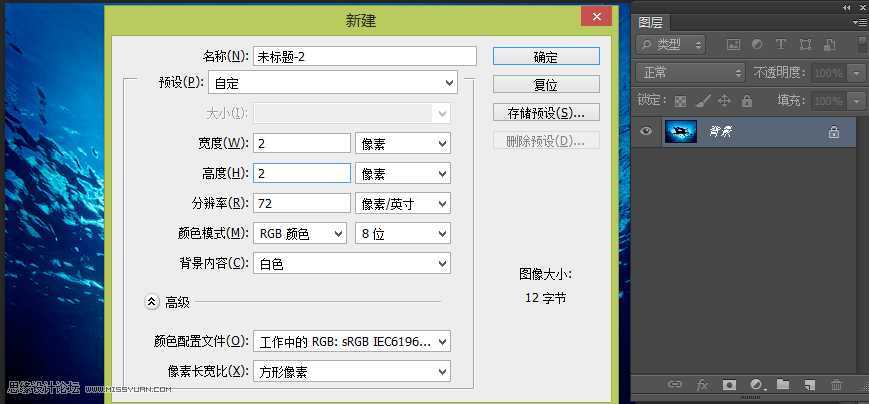The width and height of the screenshot is (869, 404).
Task: Open the 颜色配置文件 color profile dropdown
Action: coord(351,341)
